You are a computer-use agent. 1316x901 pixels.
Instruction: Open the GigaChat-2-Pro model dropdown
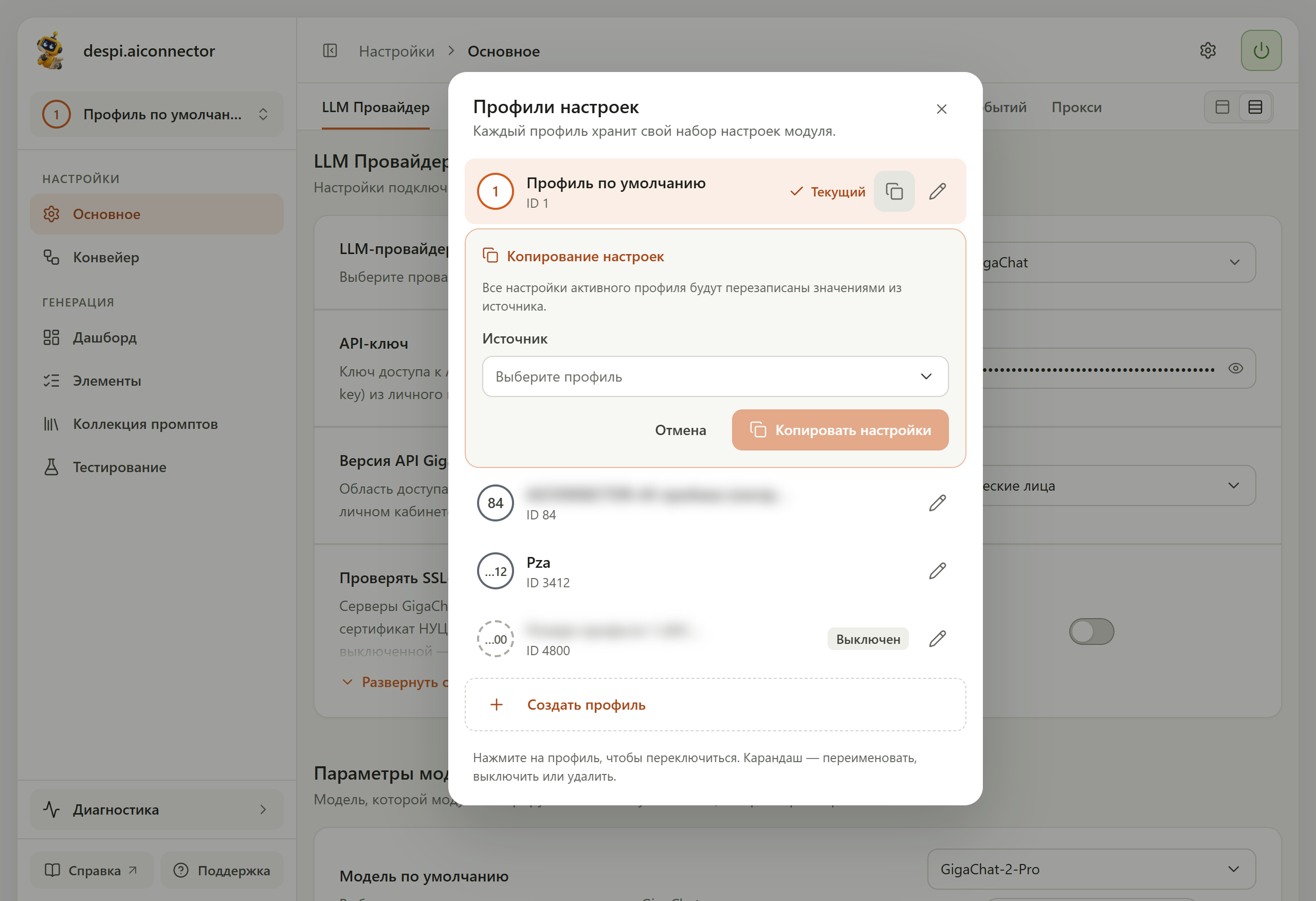1091,869
